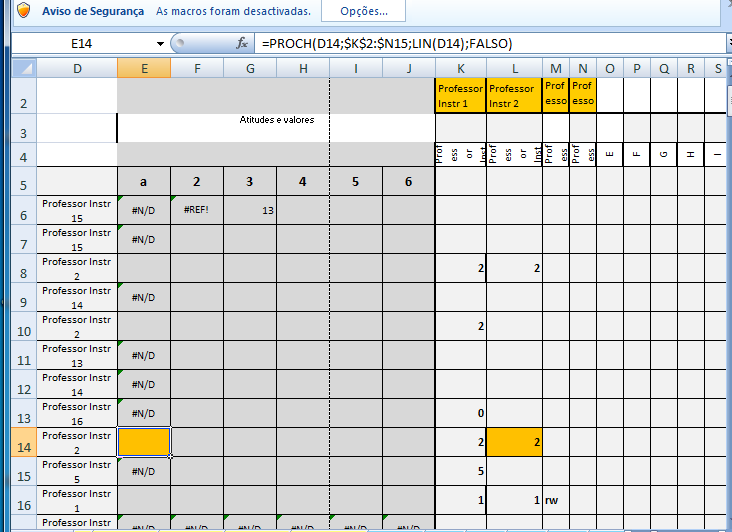
Task: Select column D header
Action: 77,69
